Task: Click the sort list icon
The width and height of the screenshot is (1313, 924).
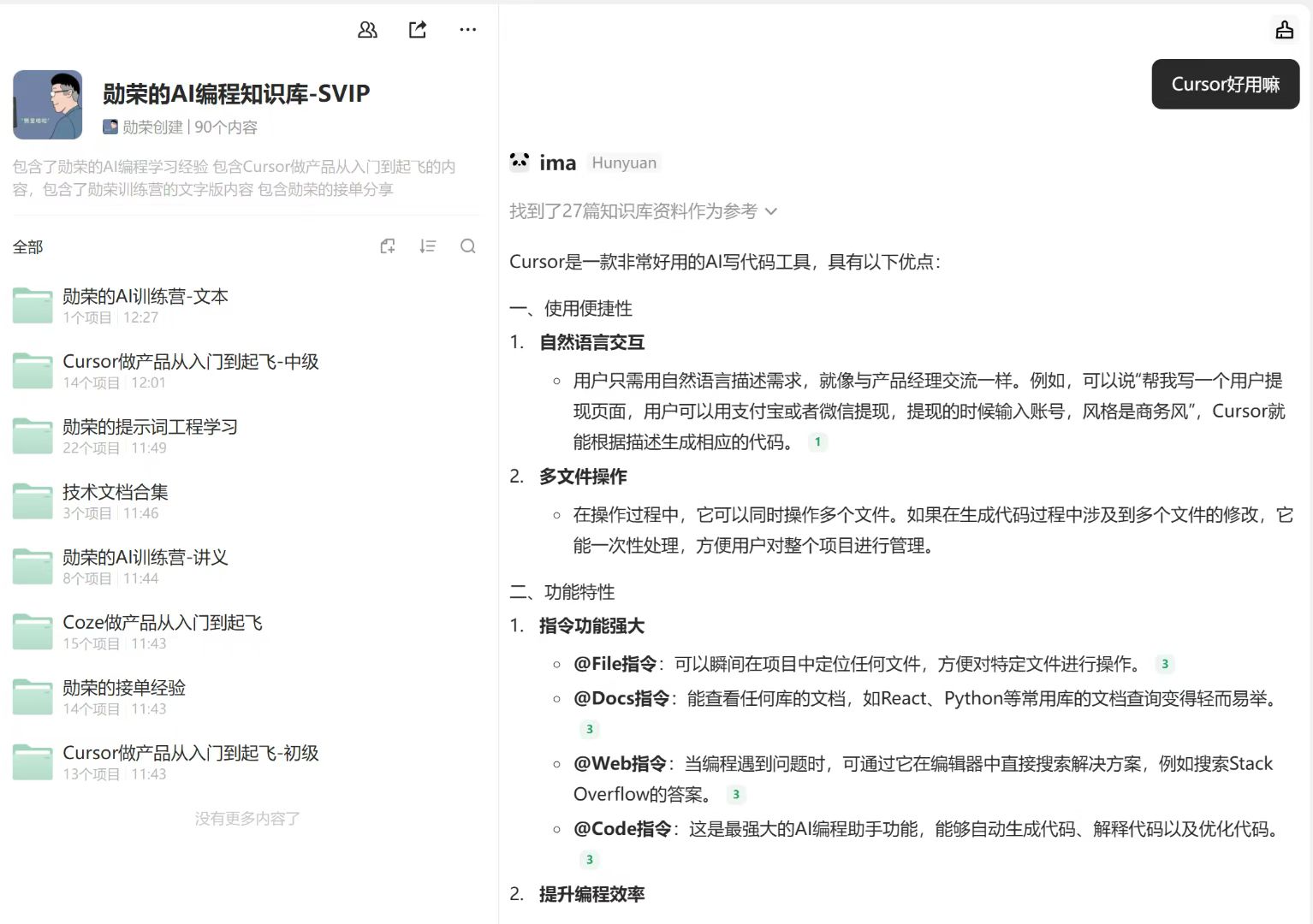Action: 428,246
